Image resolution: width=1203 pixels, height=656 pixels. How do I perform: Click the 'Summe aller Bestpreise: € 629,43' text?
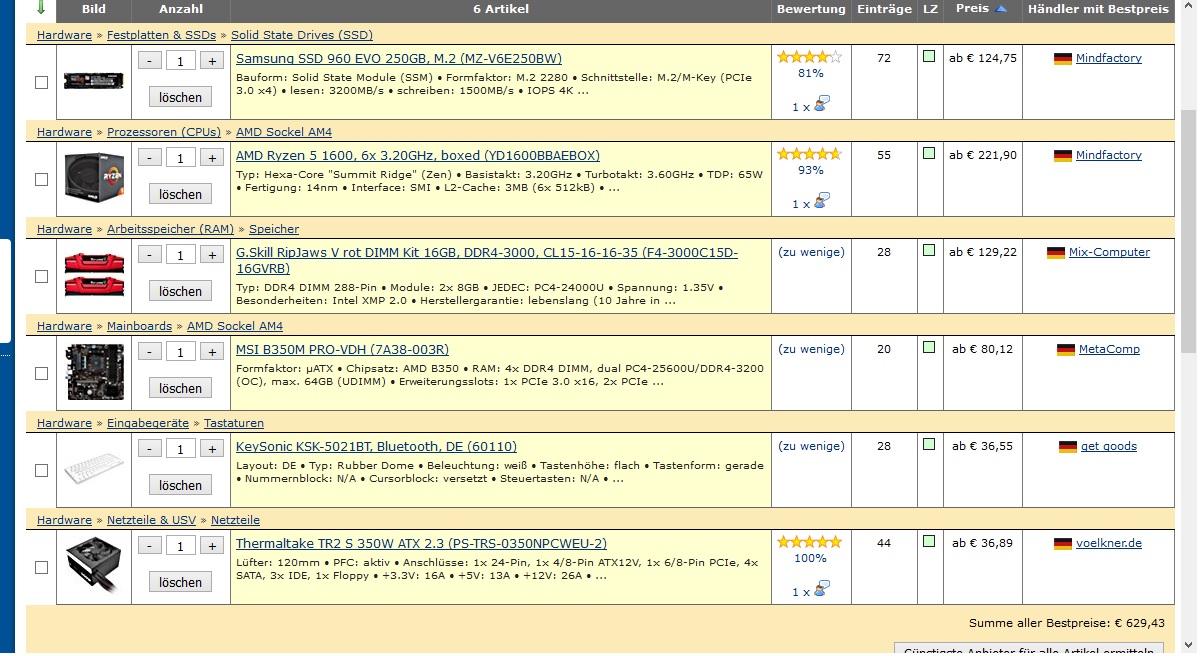pyautogui.click(x=1067, y=623)
